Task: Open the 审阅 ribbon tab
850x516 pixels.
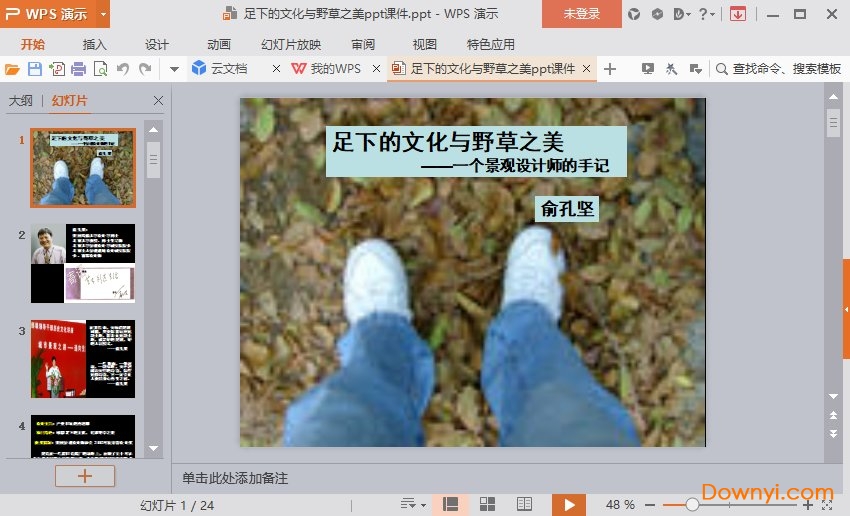Action: click(363, 44)
